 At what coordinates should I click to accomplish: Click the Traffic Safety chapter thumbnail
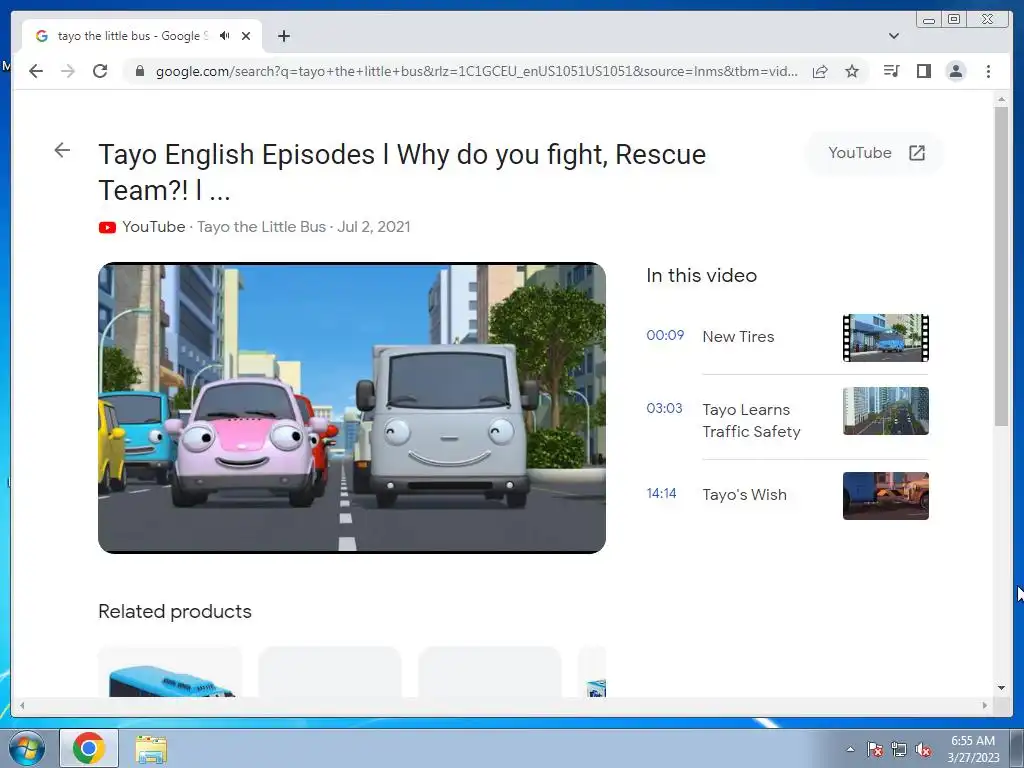pos(886,411)
